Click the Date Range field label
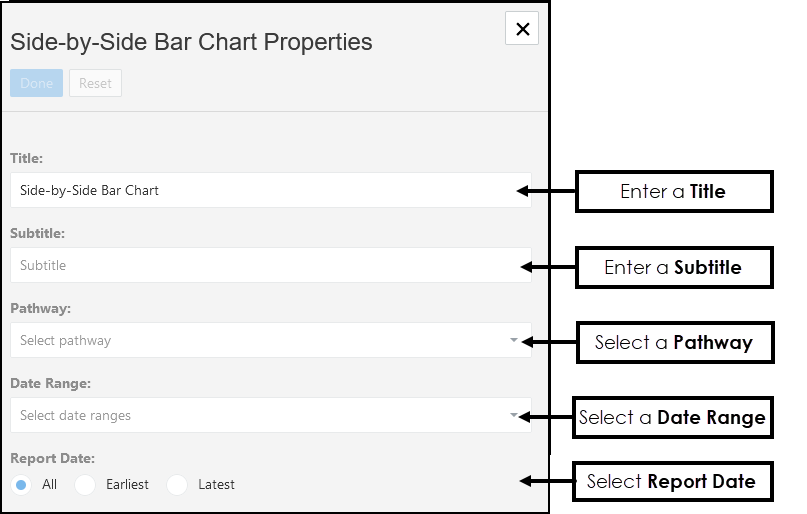807x514 pixels. coord(50,383)
